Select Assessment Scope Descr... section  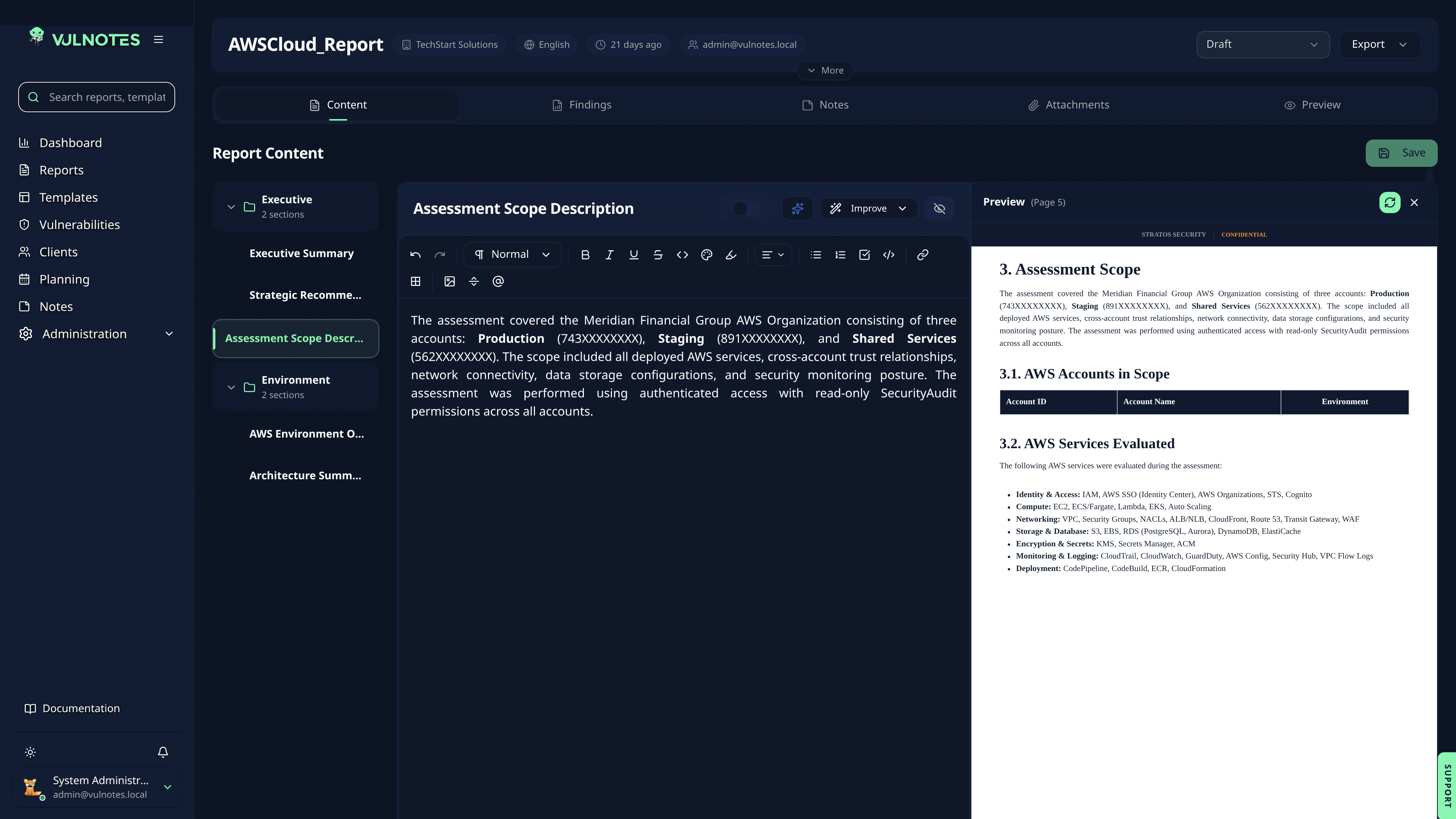coord(295,339)
